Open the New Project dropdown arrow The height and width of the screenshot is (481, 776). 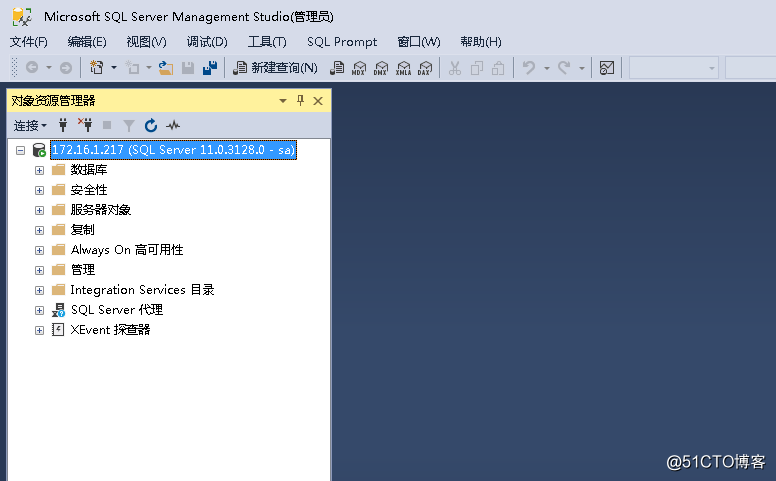[x=113, y=67]
